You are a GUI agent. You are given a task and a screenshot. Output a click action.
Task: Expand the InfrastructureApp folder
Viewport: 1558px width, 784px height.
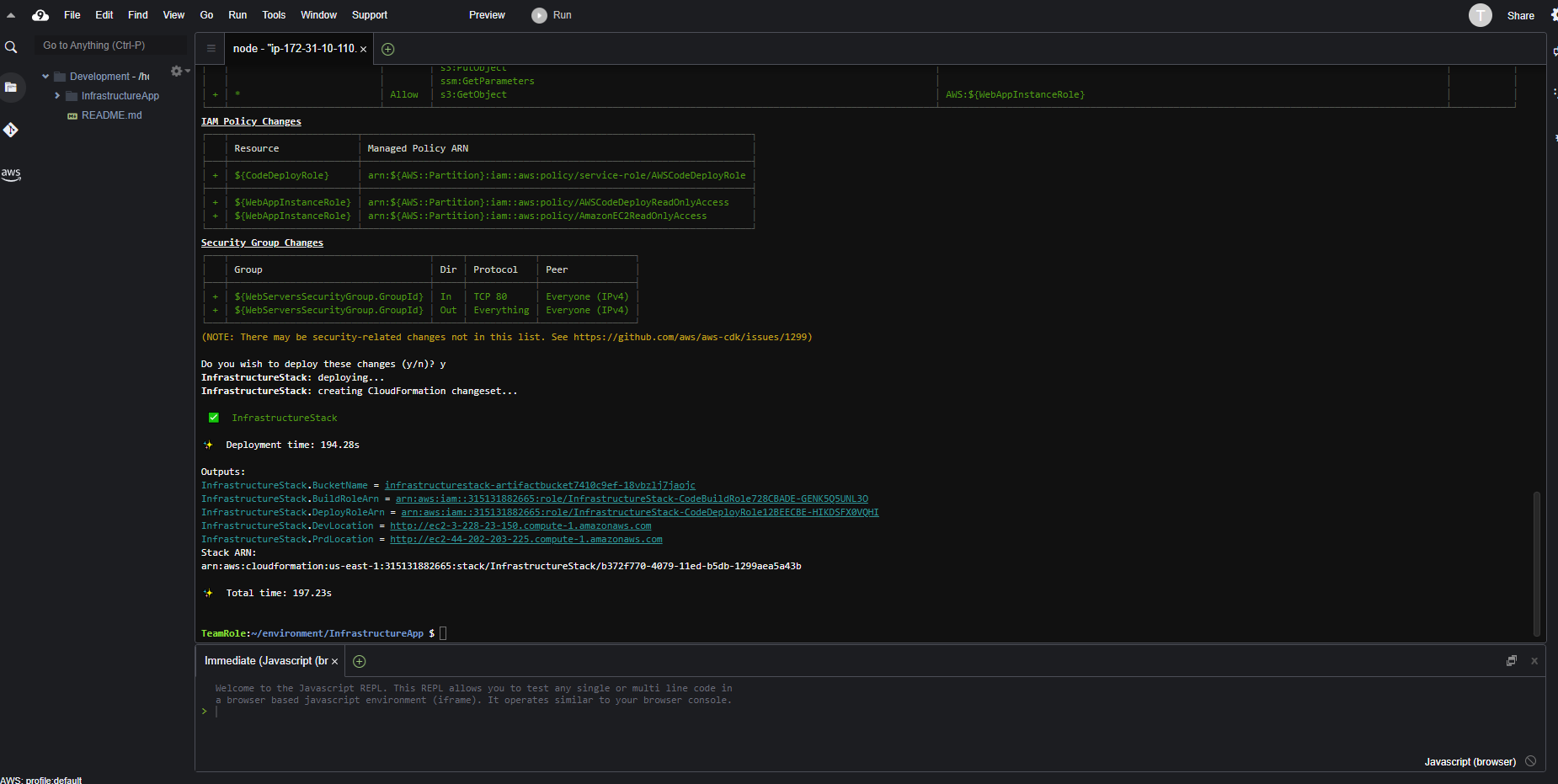click(x=57, y=96)
